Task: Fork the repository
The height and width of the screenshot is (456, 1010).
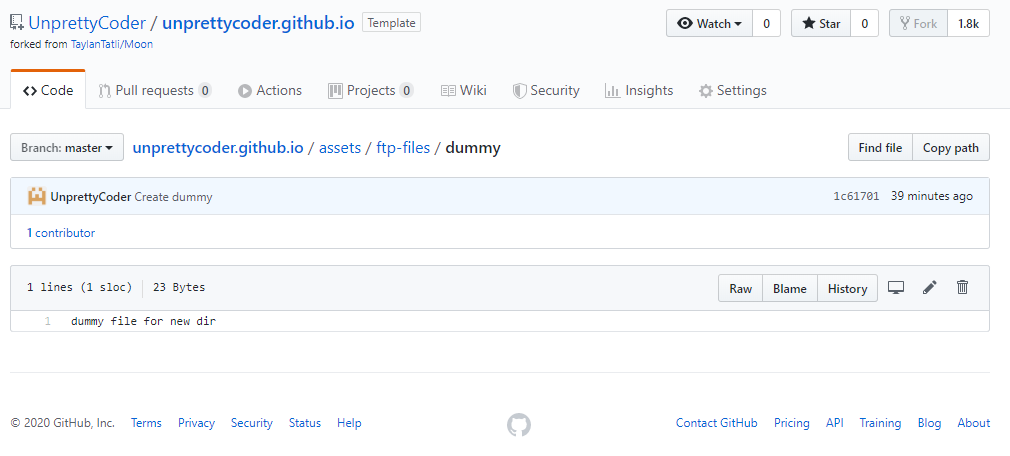Action: [x=918, y=24]
